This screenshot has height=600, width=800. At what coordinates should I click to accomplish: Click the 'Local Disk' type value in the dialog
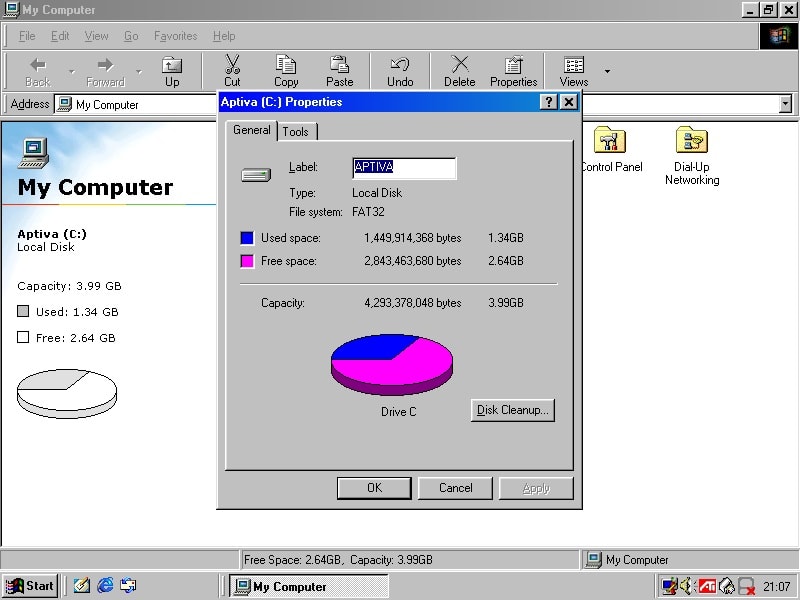coord(377,193)
